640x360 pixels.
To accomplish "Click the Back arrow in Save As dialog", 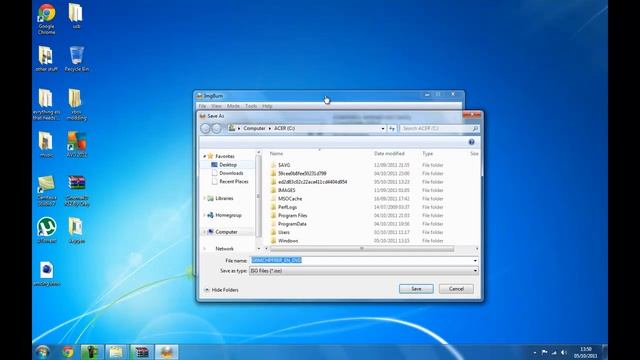I will (205, 128).
